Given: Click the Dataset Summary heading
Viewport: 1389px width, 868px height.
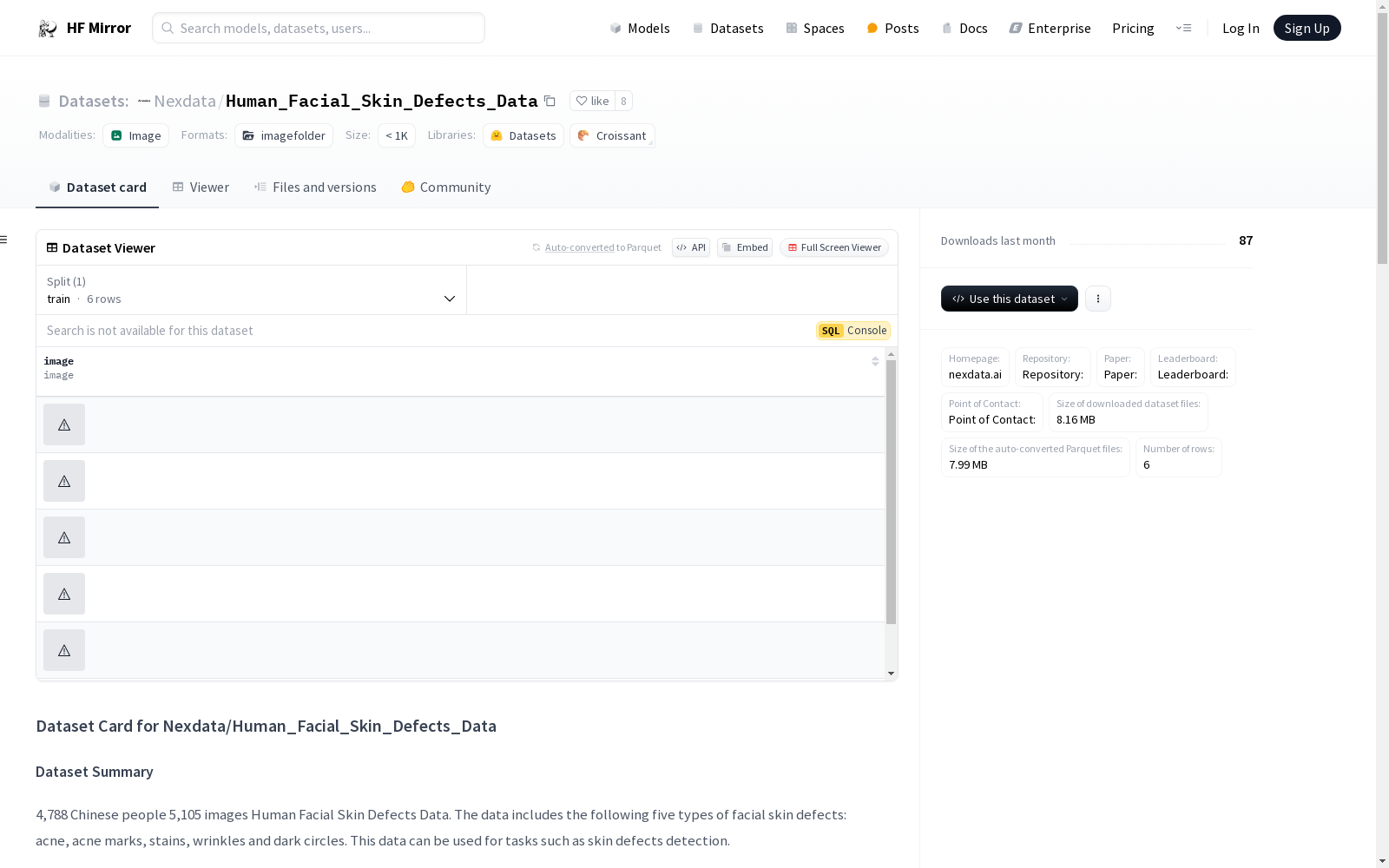Looking at the screenshot, I should click(95, 772).
